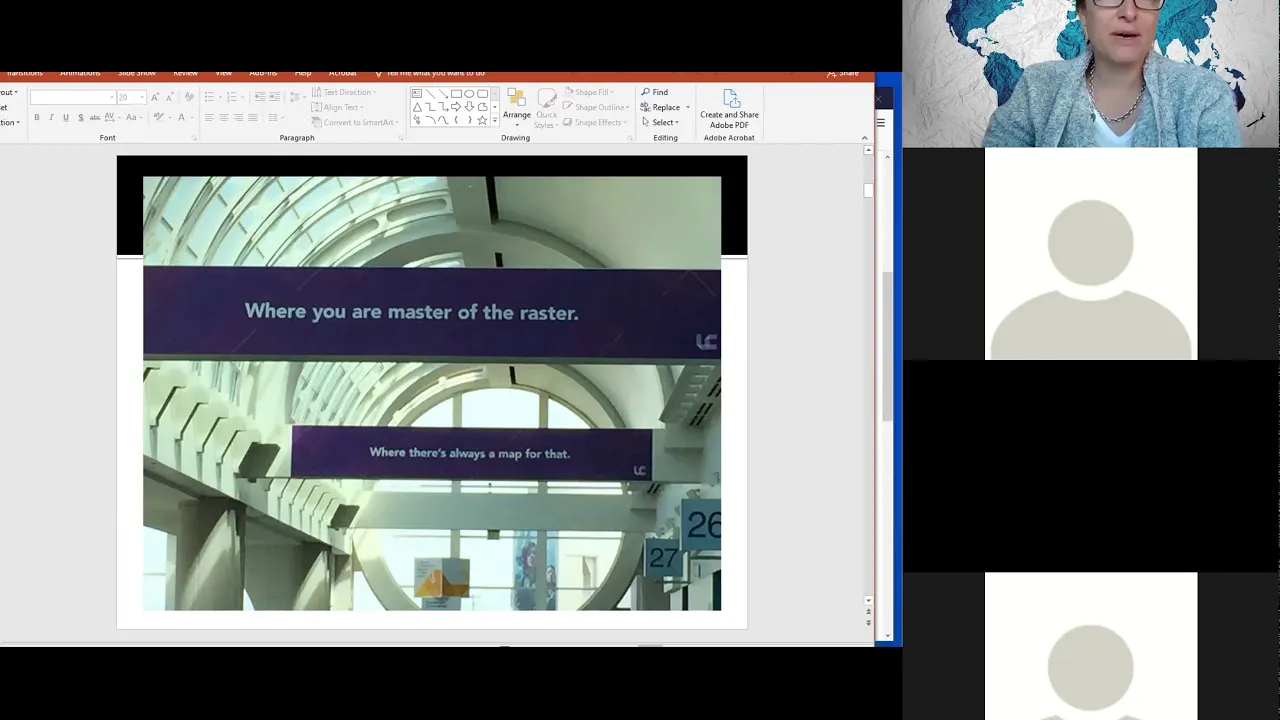This screenshot has width=1280, height=720.
Task: Click Decrease List Level icon
Action: tap(260, 97)
